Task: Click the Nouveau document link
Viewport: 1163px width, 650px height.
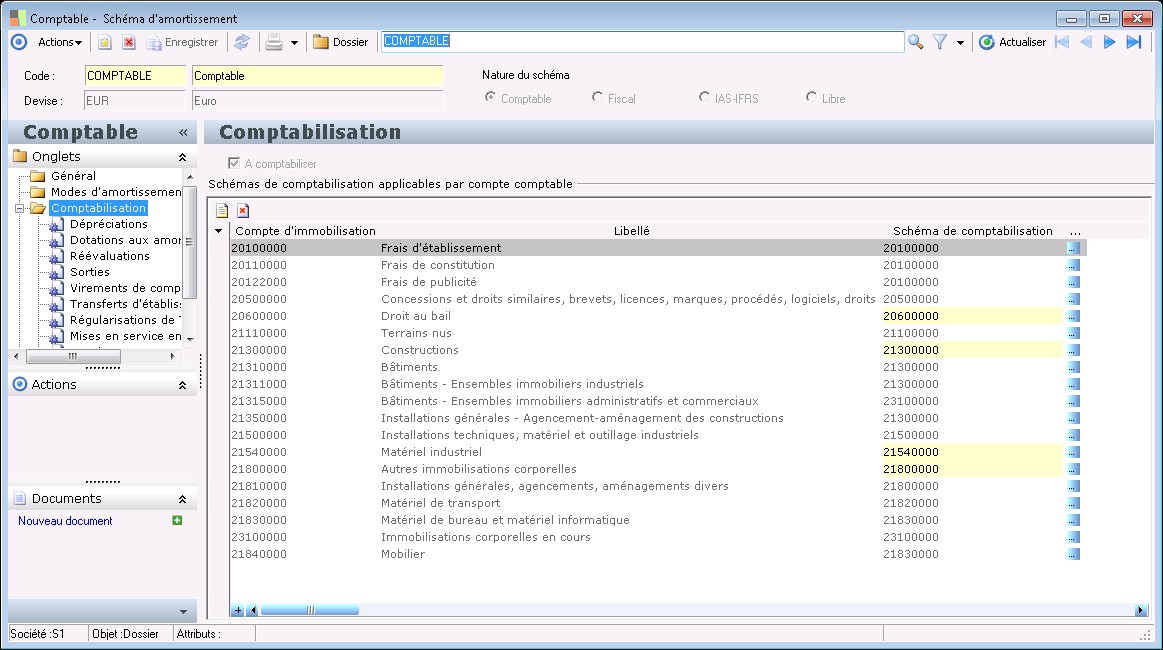Action: (x=65, y=521)
